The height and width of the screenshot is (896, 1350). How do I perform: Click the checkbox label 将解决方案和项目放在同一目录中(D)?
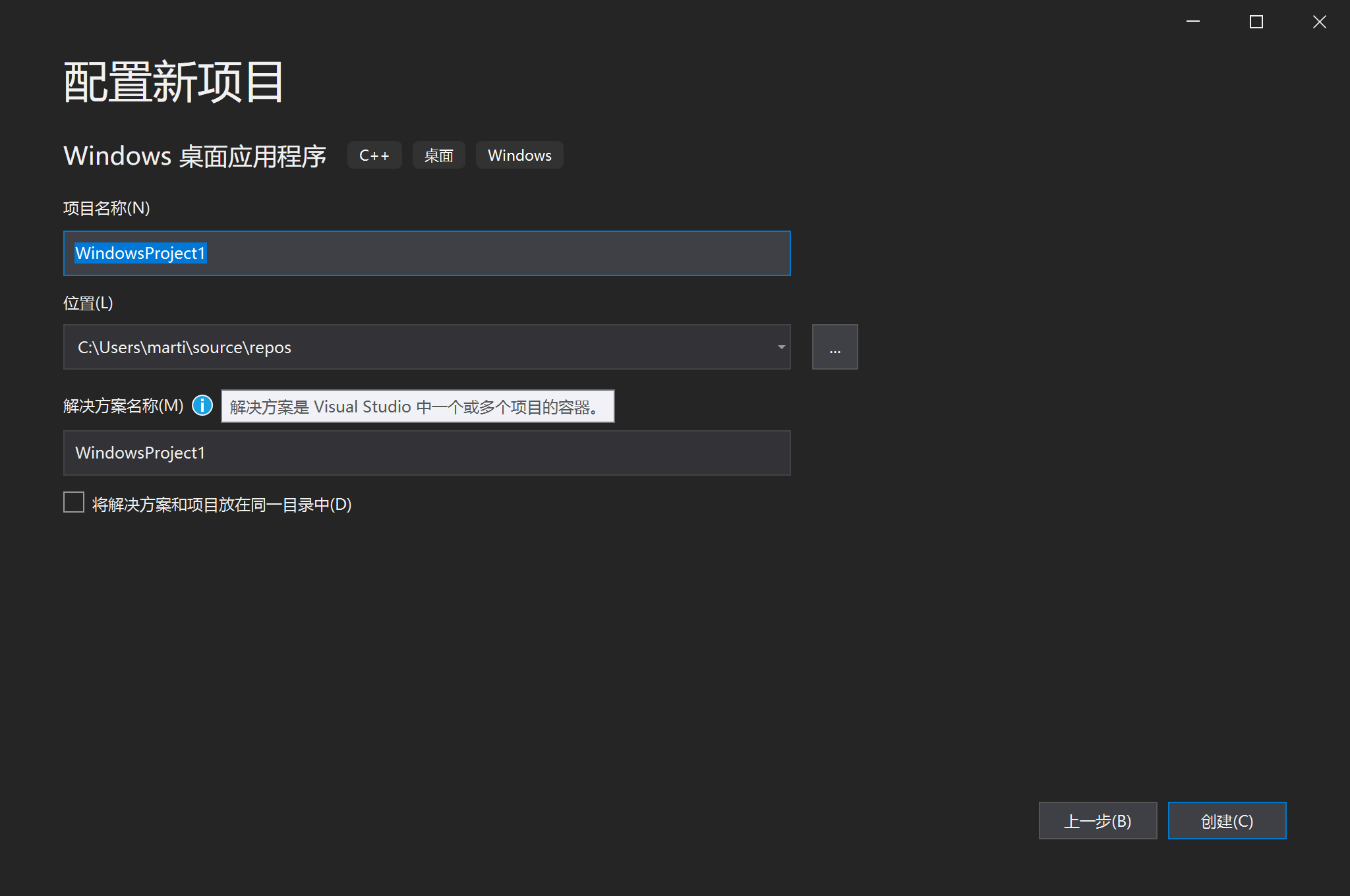click(221, 505)
